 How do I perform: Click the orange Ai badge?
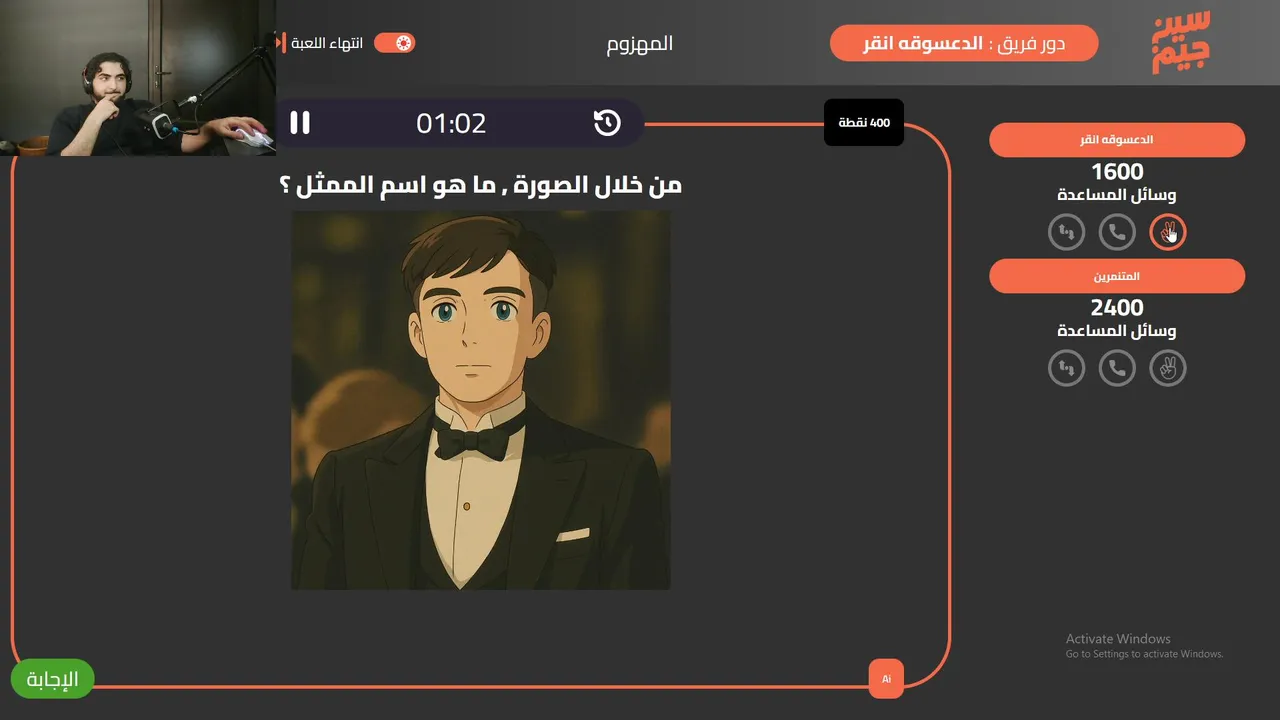(886, 679)
